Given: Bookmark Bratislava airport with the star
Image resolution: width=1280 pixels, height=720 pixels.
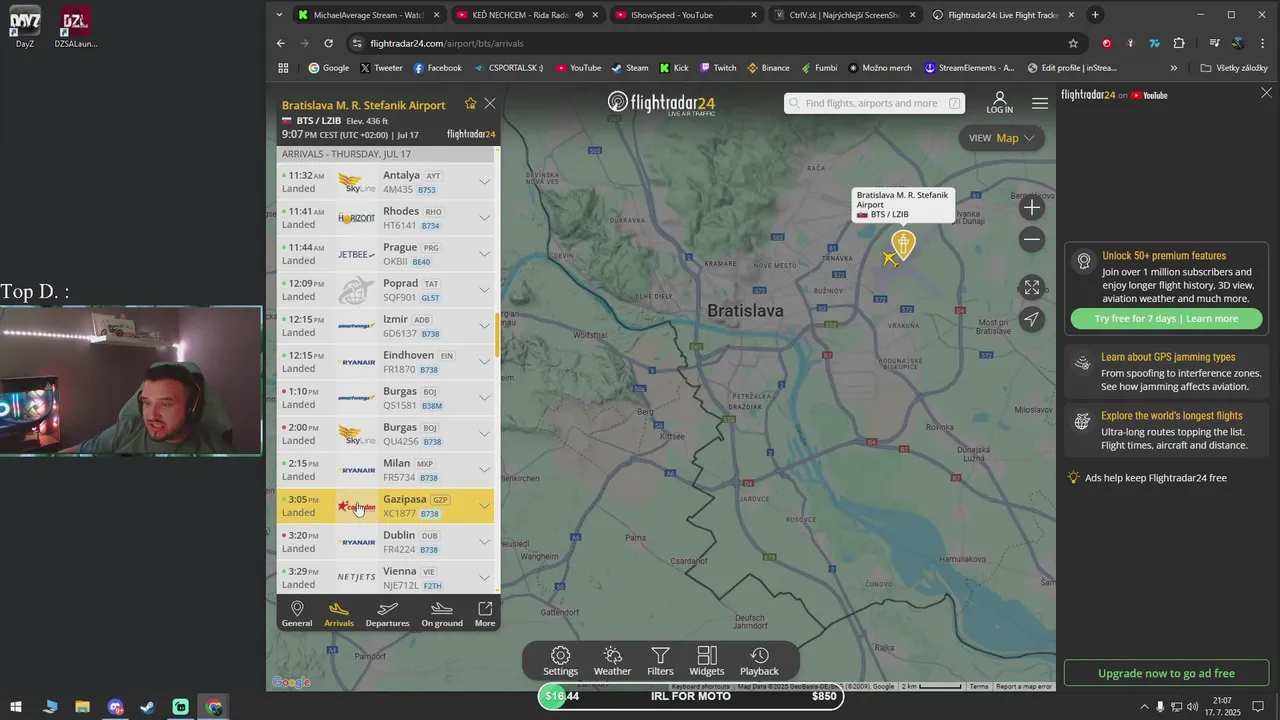Looking at the screenshot, I should [470, 104].
